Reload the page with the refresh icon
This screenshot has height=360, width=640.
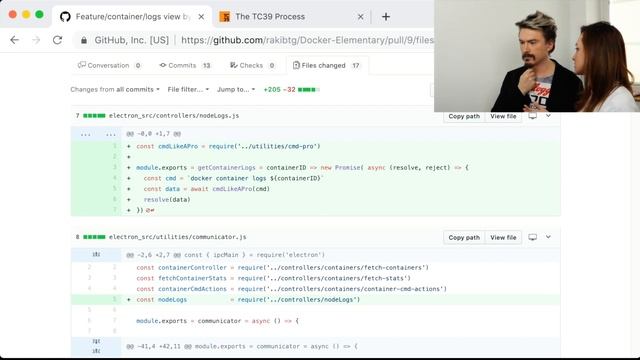(x=58, y=40)
